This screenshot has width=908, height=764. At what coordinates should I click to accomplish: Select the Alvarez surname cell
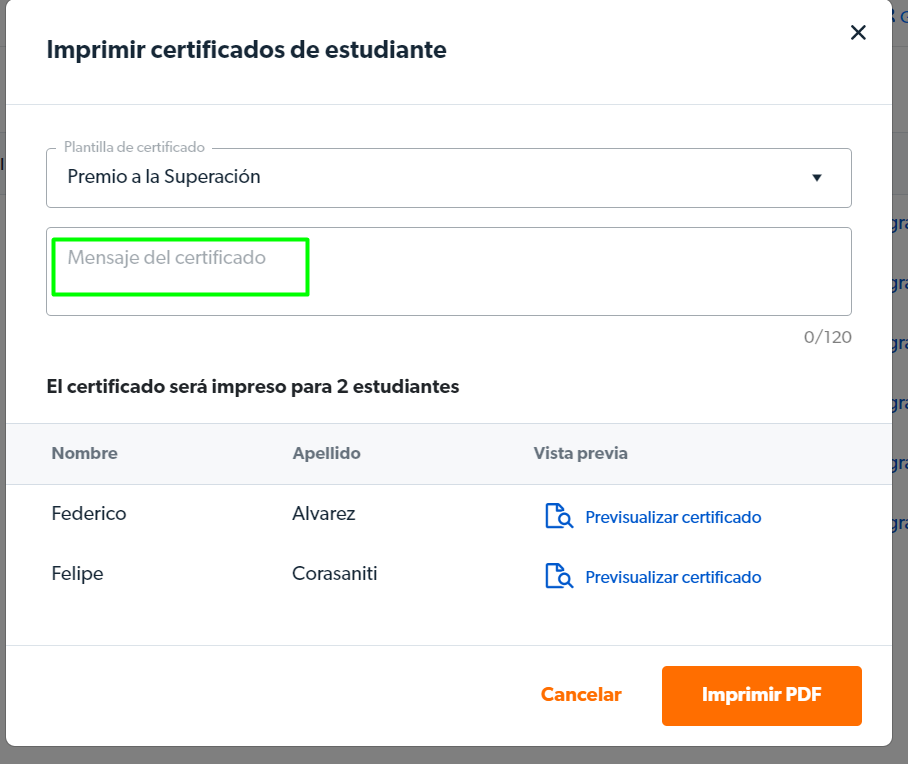[x=324, y=514]
